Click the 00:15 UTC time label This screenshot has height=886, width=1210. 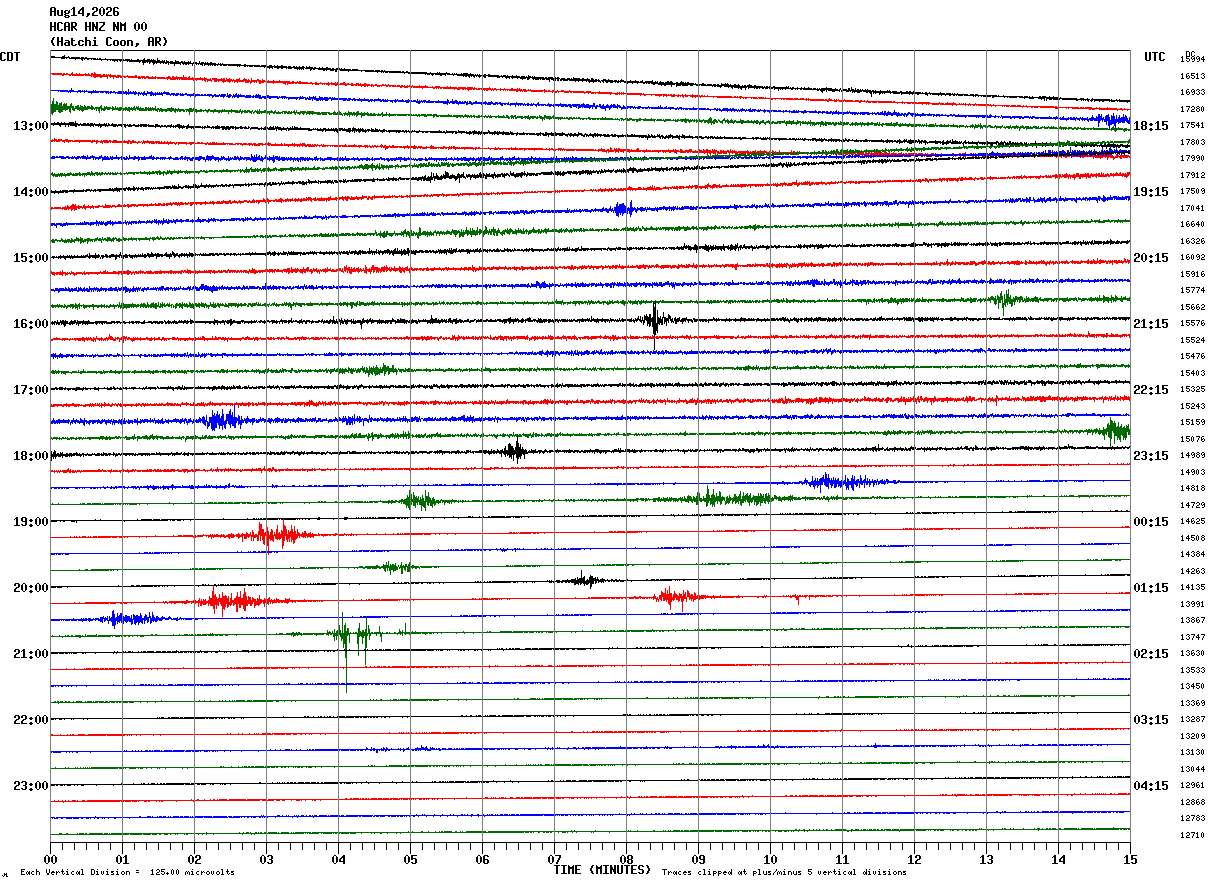point(1151,522)
